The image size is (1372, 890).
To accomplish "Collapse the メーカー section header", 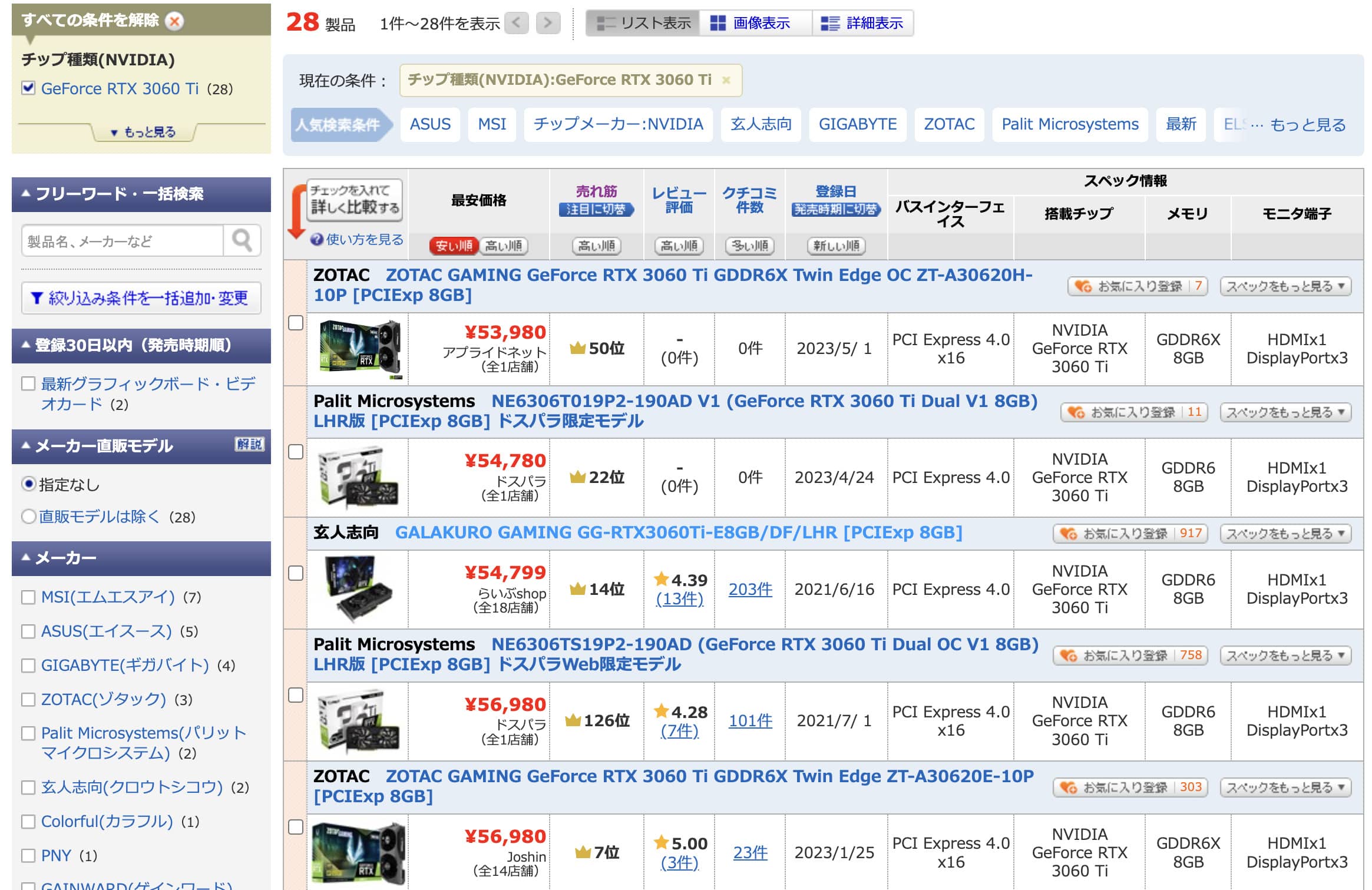I will click(x=141, y=558).
